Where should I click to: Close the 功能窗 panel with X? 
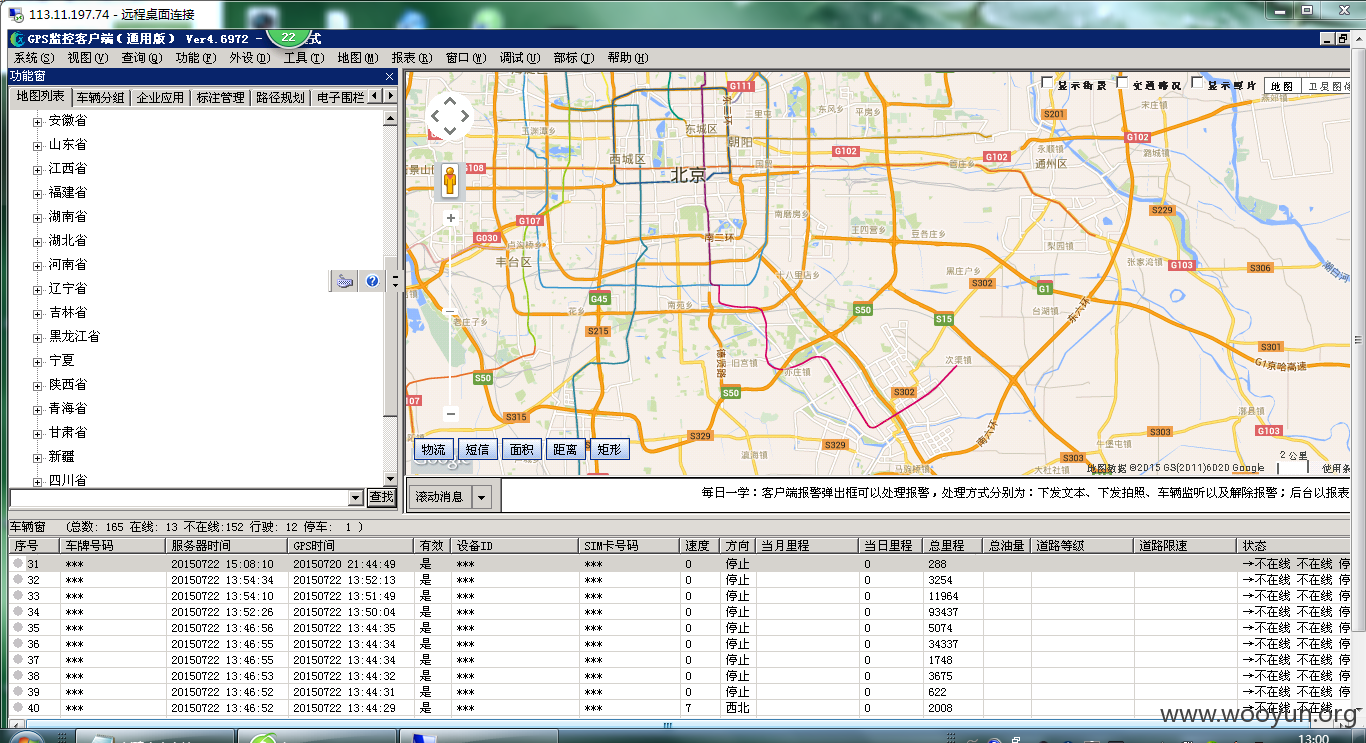pyautogui.click(x=389, y=77)
